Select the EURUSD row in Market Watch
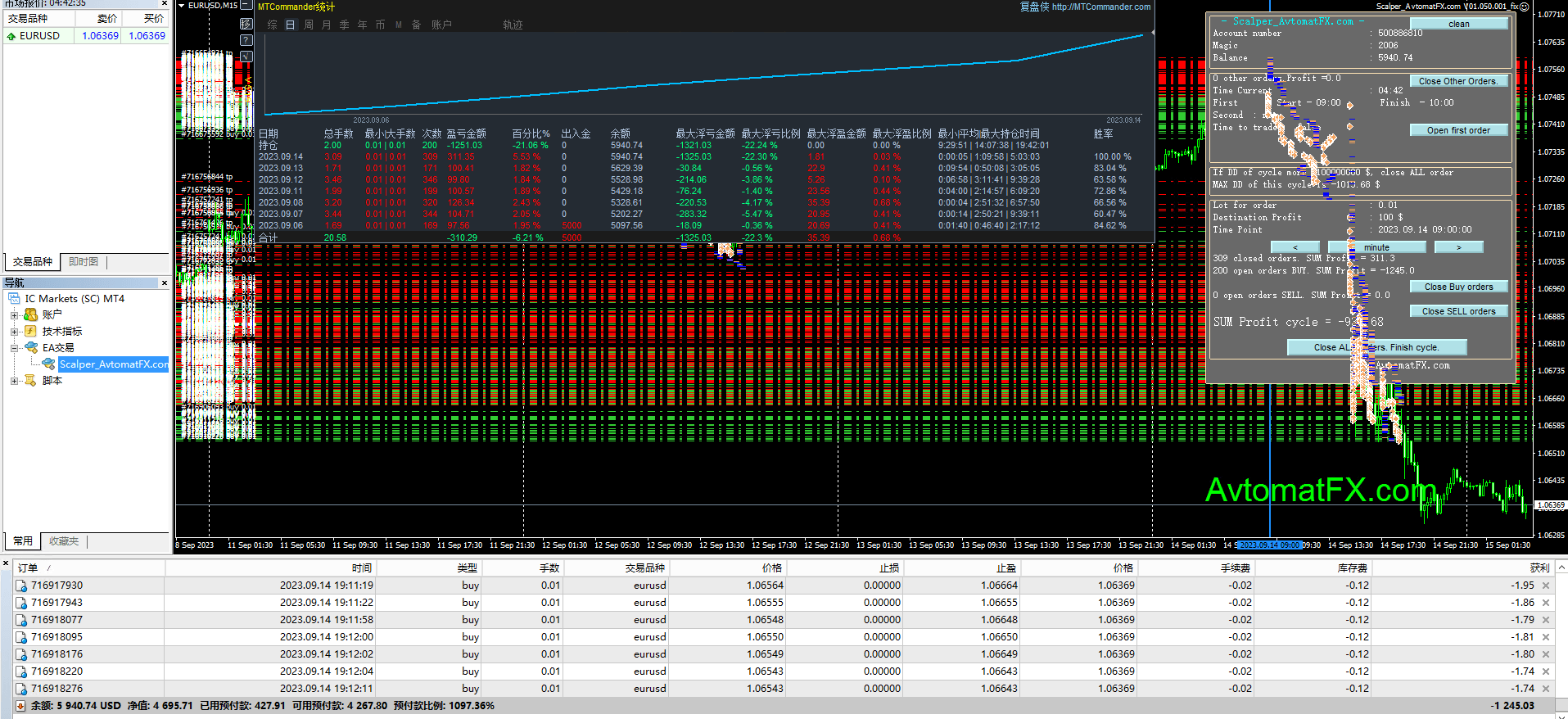 coord(86,36)
